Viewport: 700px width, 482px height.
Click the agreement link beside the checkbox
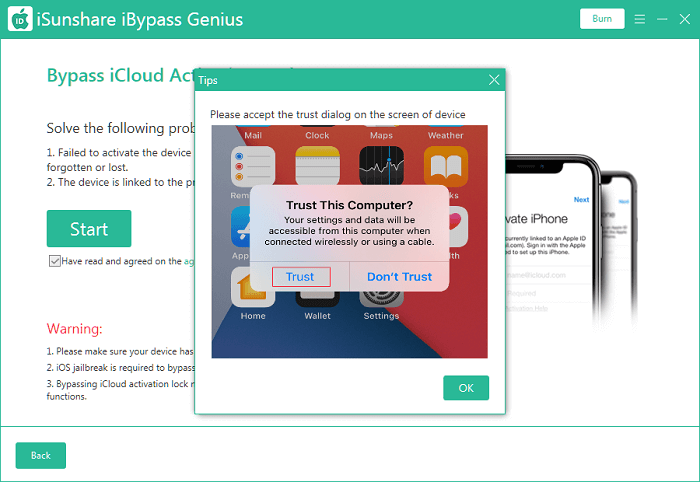(x=189, y=261)
